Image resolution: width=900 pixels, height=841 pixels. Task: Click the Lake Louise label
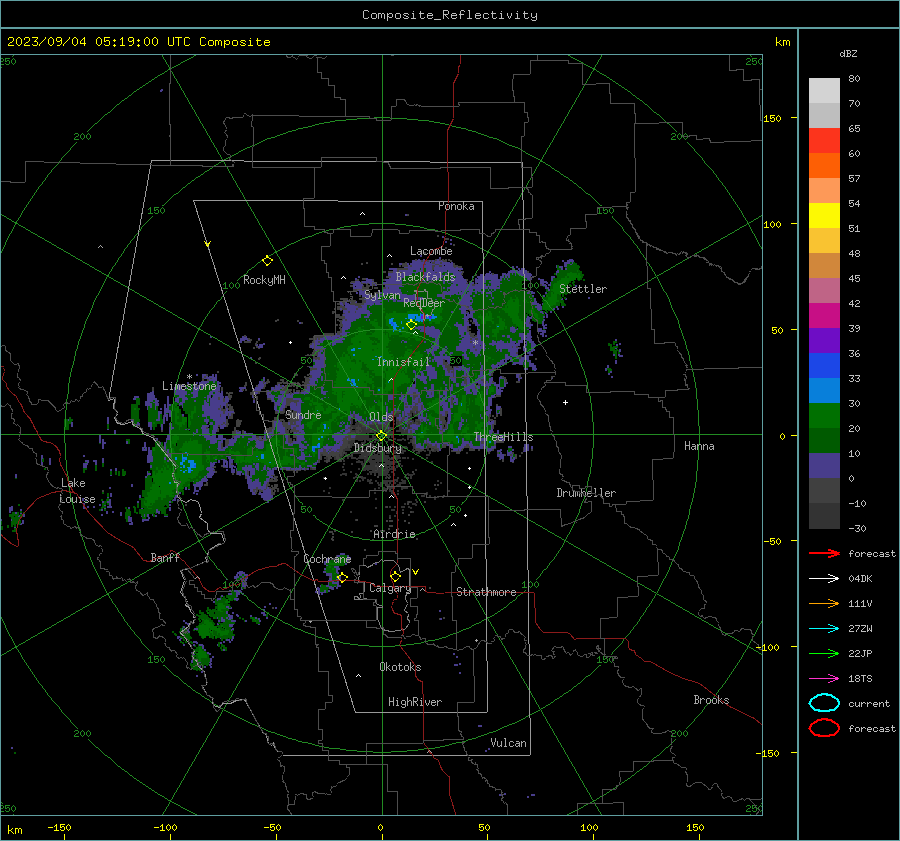(x=77, y=491)
